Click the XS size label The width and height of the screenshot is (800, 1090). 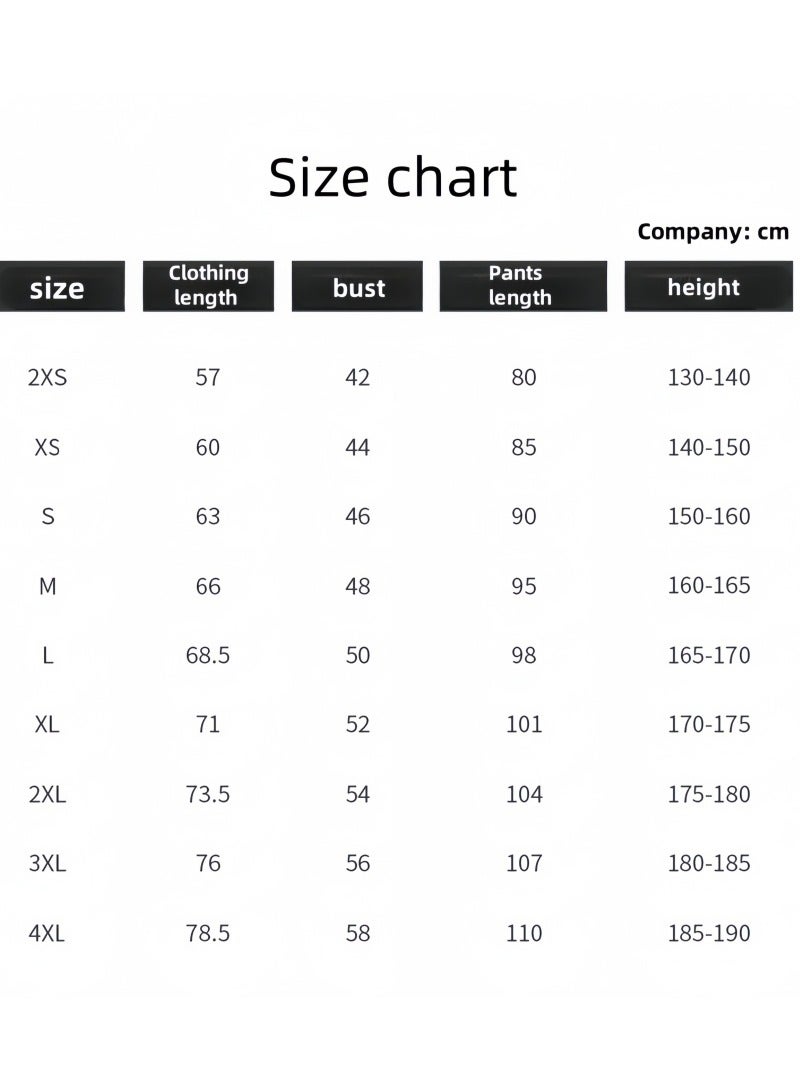point(47,447)
